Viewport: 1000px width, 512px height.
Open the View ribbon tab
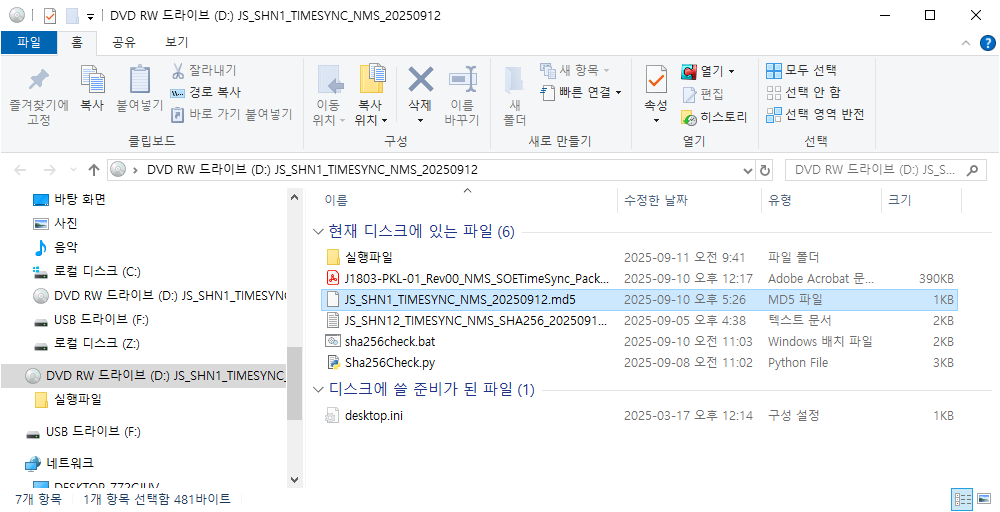176,42
